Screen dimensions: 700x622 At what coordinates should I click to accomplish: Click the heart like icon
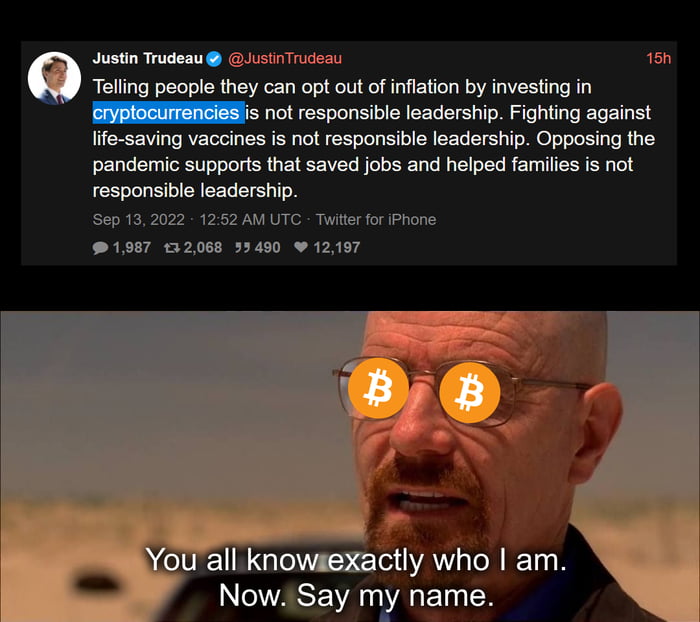301,247
